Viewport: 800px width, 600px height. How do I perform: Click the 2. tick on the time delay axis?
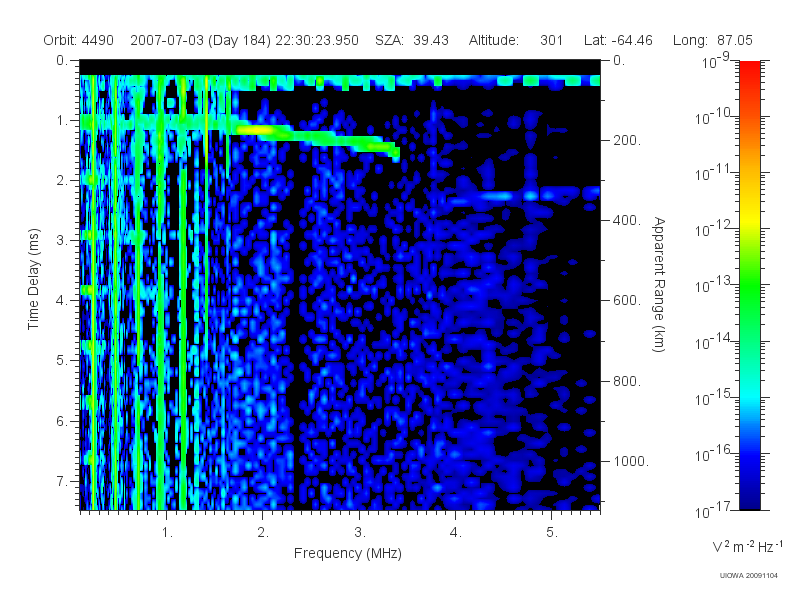62,181
